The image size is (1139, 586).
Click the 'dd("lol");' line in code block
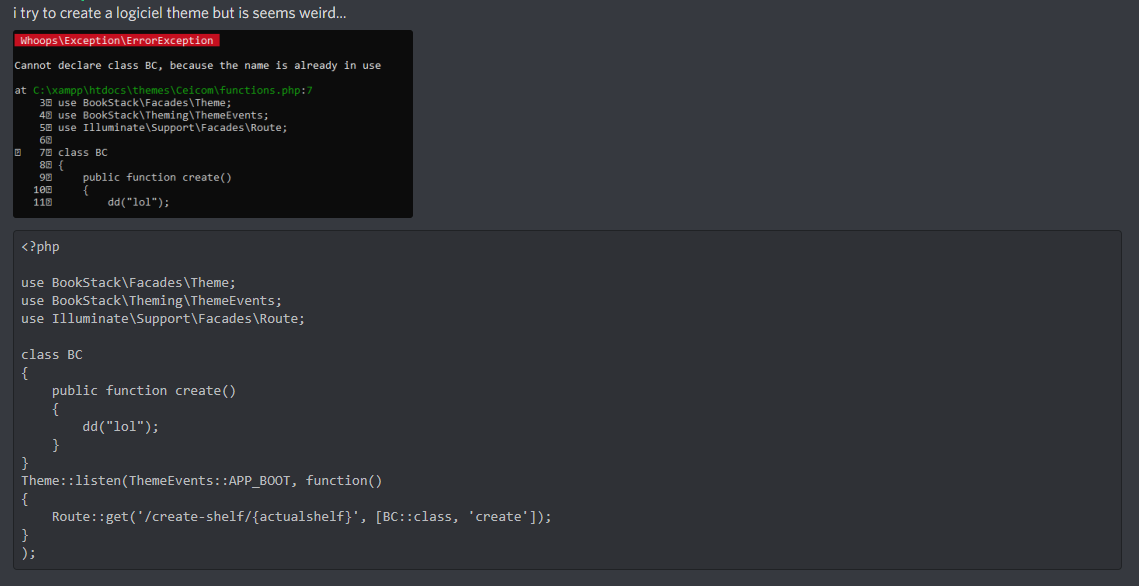pyautogui.click(x=121, y=426)
